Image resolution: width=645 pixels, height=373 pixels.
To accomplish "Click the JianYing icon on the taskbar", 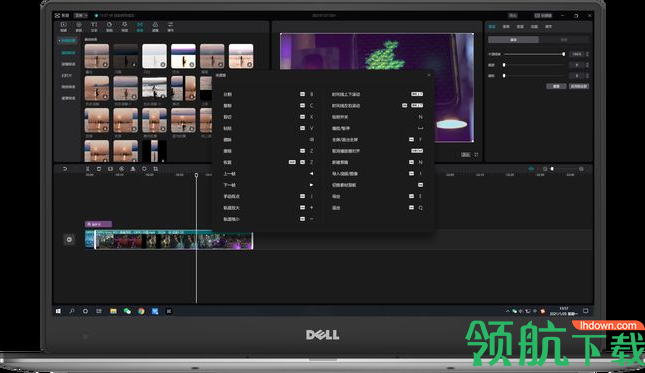I will click(169, 311).
